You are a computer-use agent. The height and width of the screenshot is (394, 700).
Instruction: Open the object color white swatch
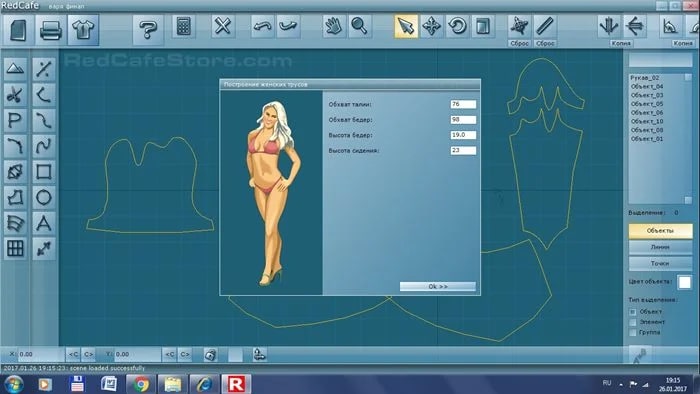pyautogui.click(x=684, y=282)
